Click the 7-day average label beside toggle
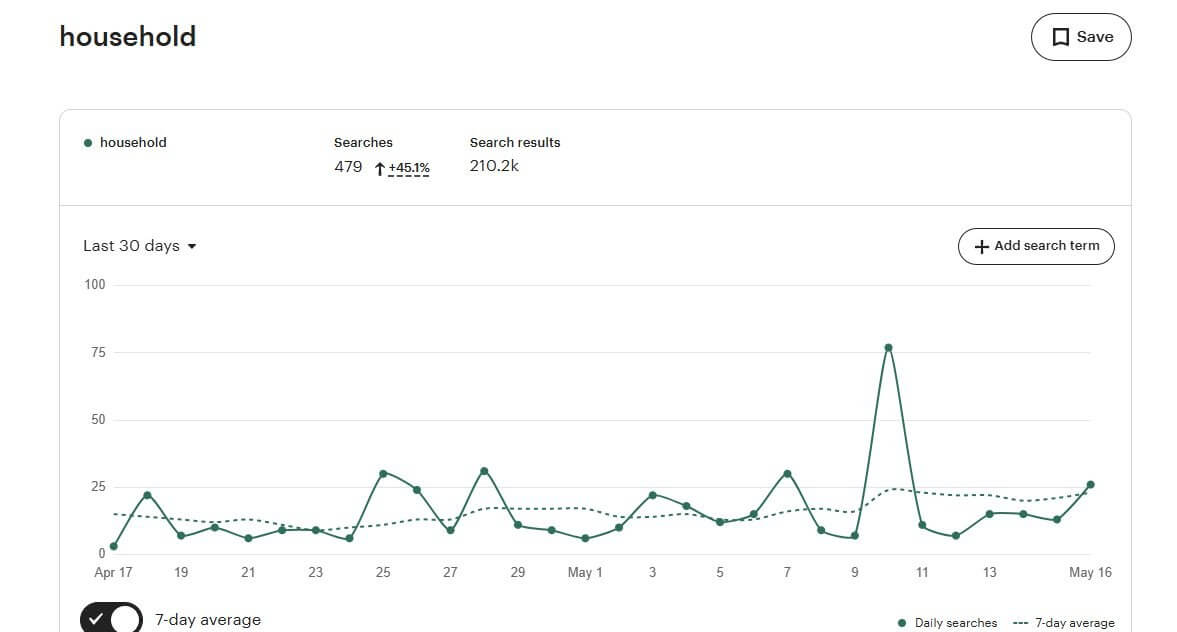 [x=208, y=620]
